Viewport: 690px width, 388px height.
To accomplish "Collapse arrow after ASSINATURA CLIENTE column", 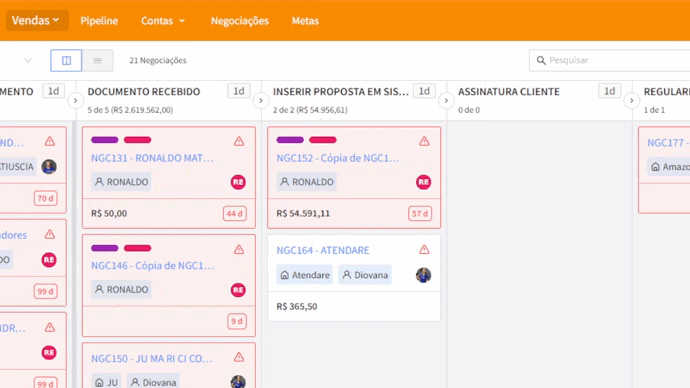I will (631, 101).
